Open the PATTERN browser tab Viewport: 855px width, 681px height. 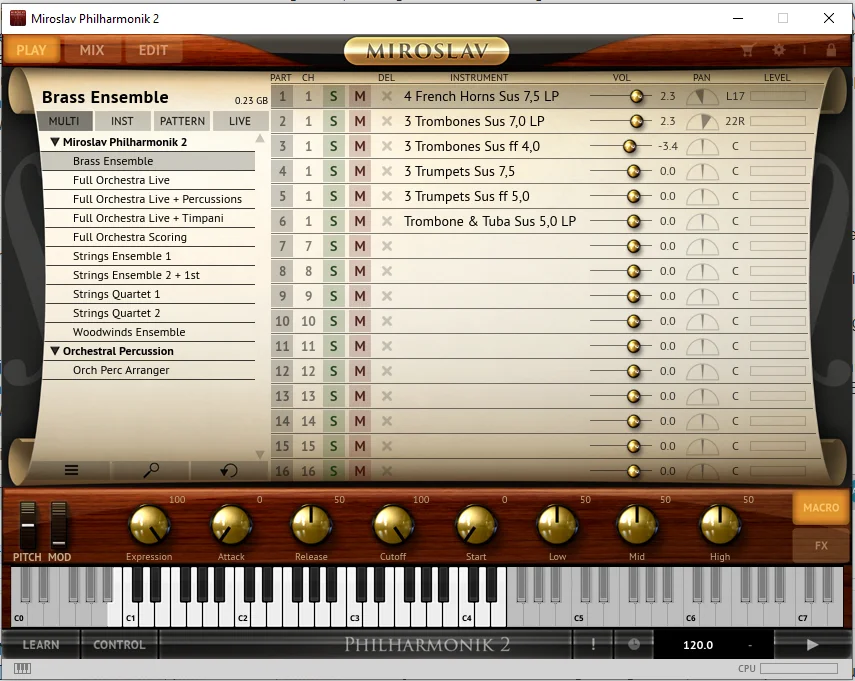(182, 121)
